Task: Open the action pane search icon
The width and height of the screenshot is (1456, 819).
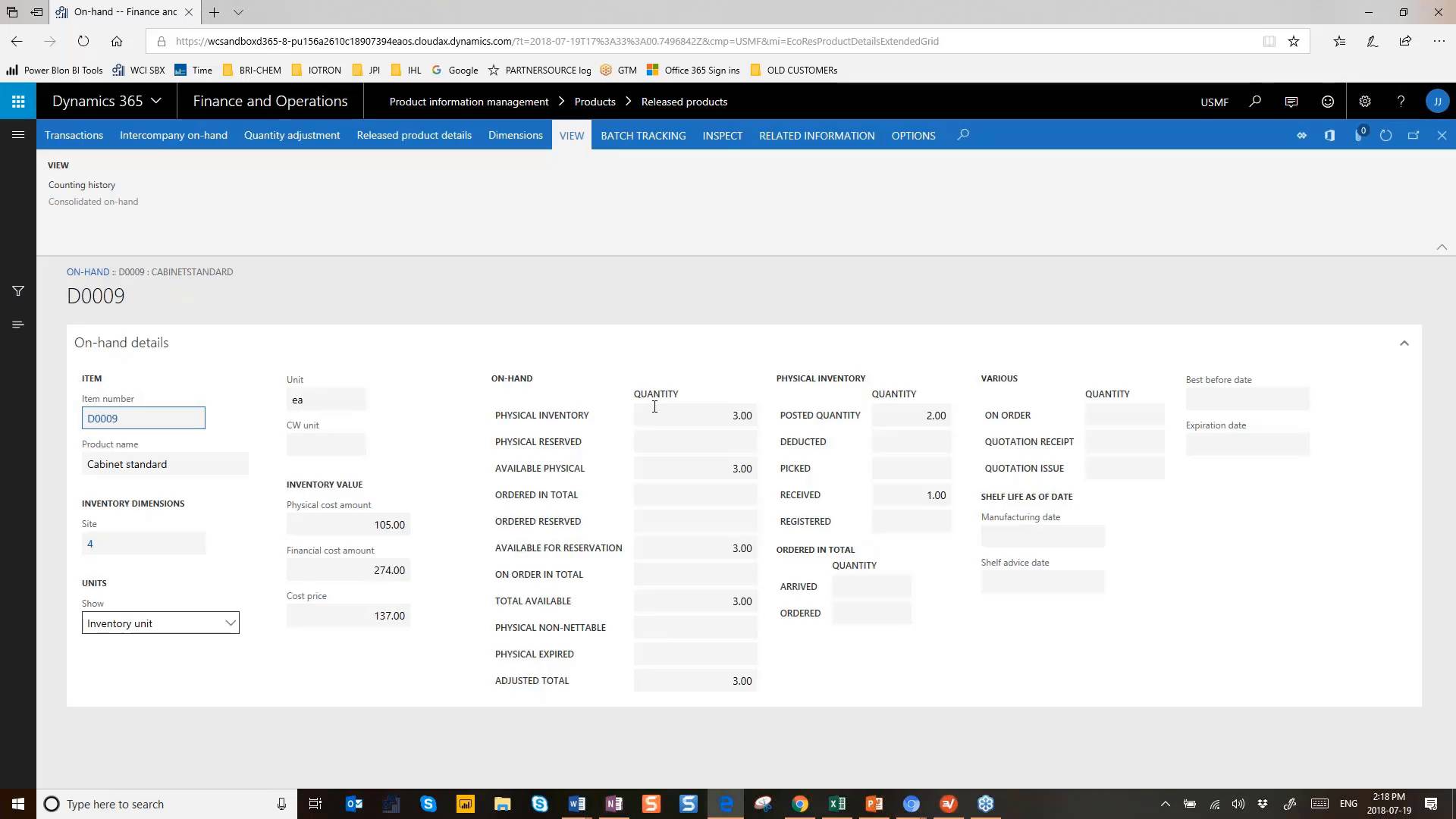Action: tap(962, 135)
